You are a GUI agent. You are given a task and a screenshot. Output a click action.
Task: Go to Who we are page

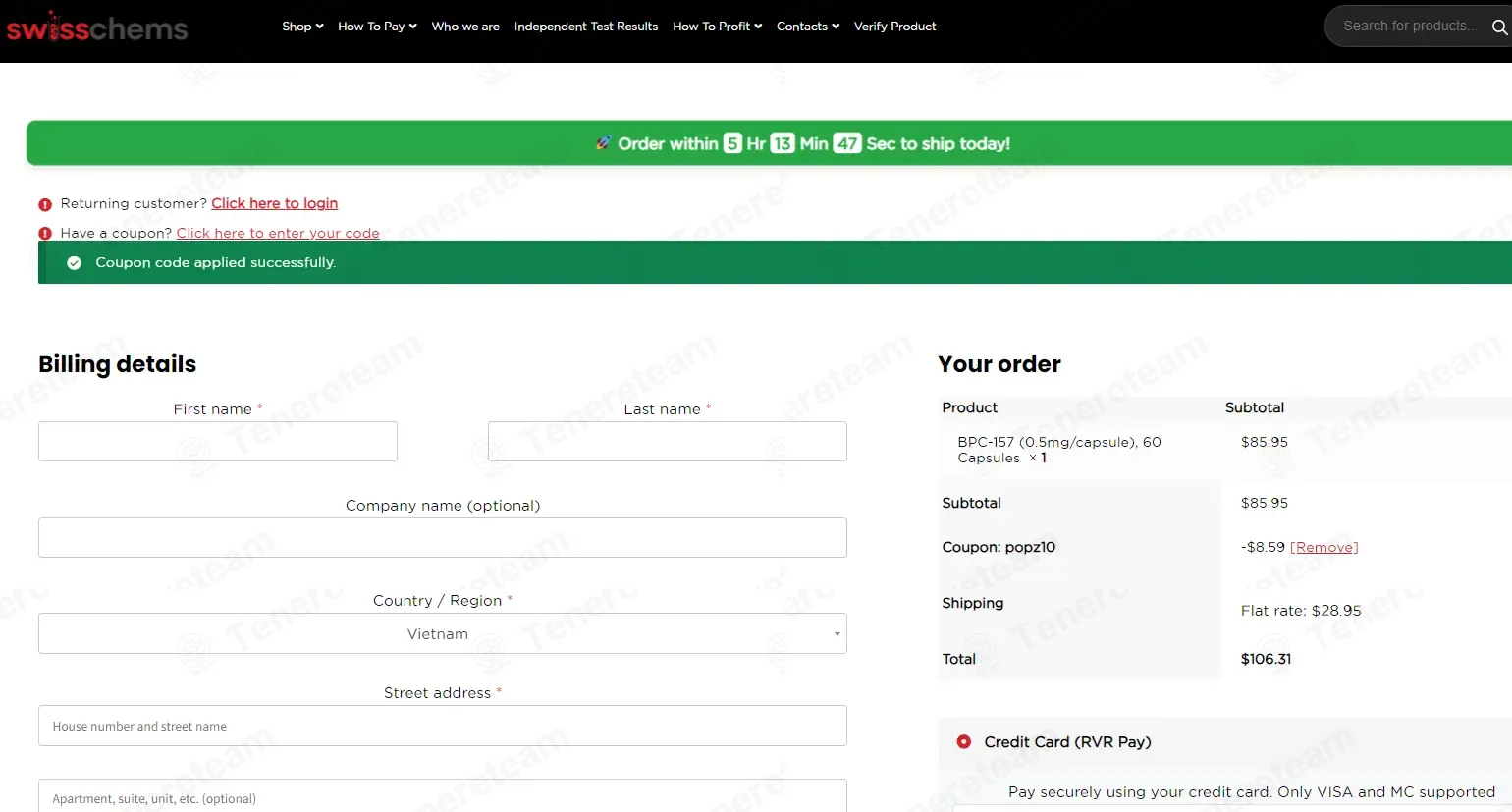465,27
